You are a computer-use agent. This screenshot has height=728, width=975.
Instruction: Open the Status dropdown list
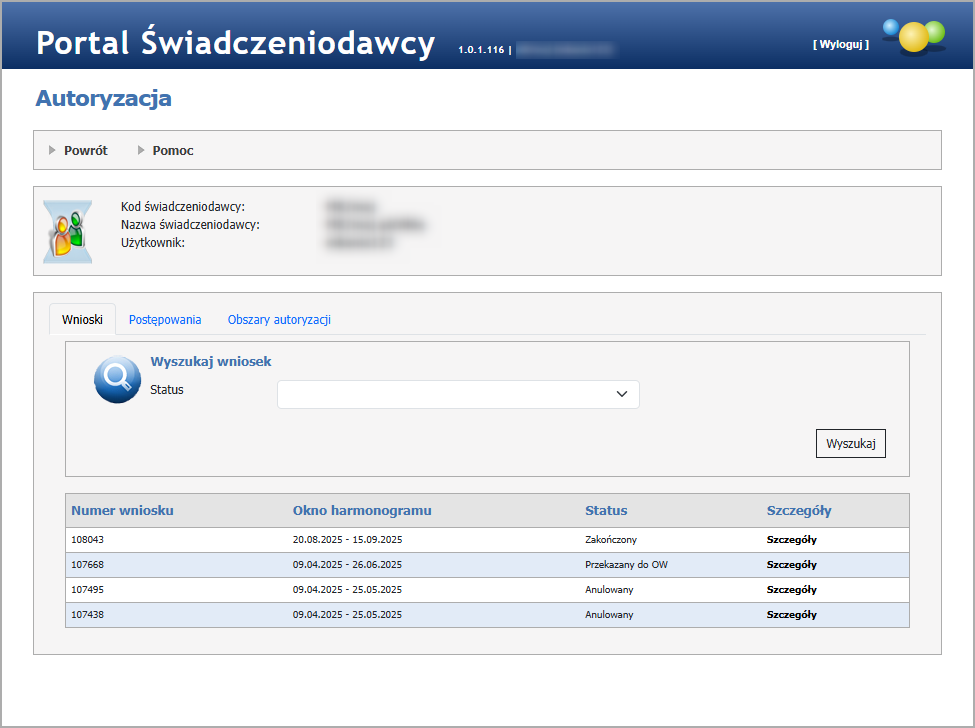(x=457, y=394)
